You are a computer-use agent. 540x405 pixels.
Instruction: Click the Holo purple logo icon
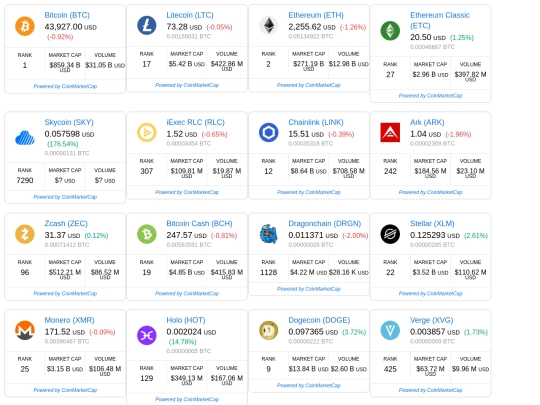(x=147, y=335)
